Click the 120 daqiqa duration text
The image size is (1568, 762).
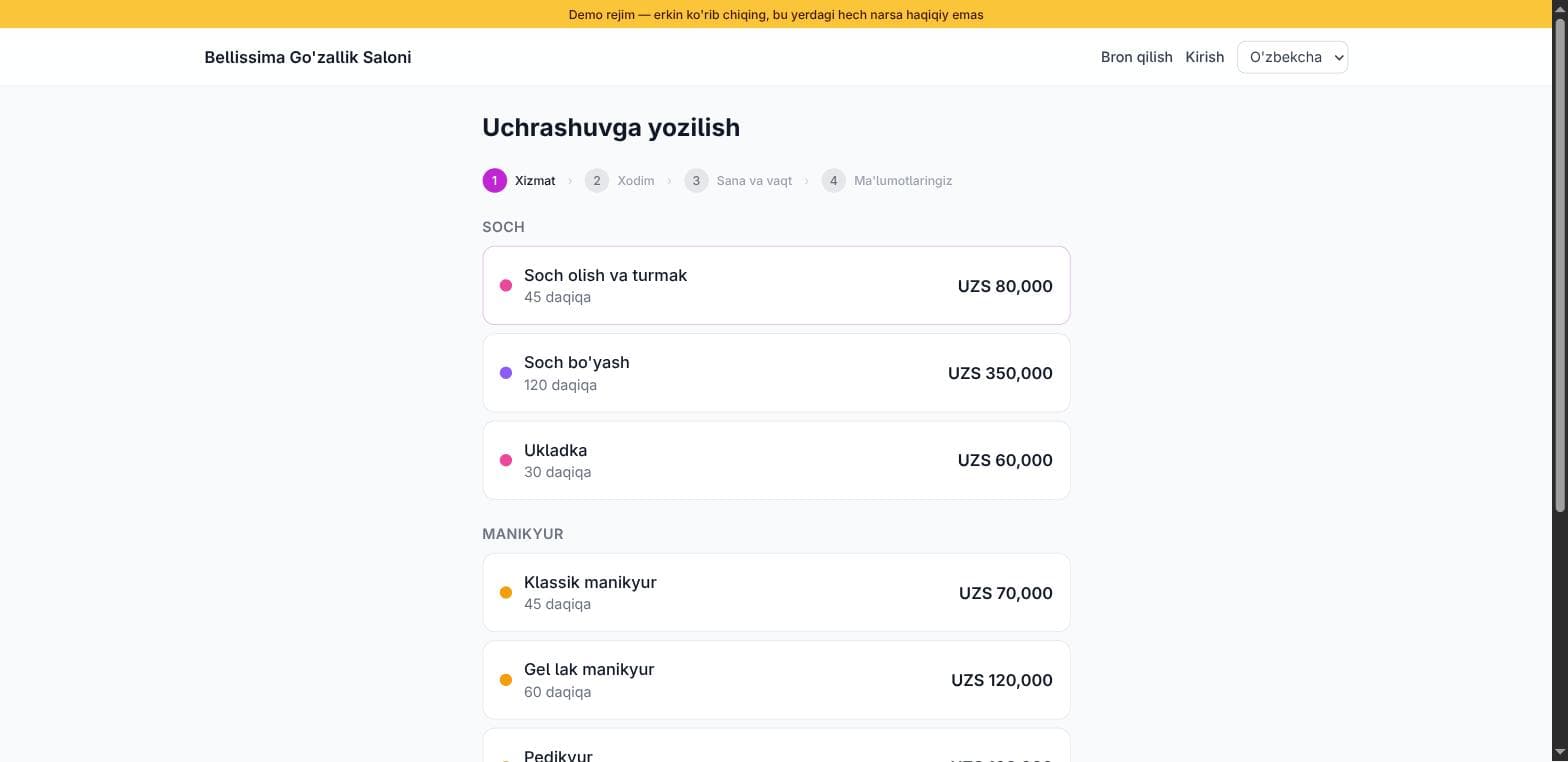coord(560,385)
